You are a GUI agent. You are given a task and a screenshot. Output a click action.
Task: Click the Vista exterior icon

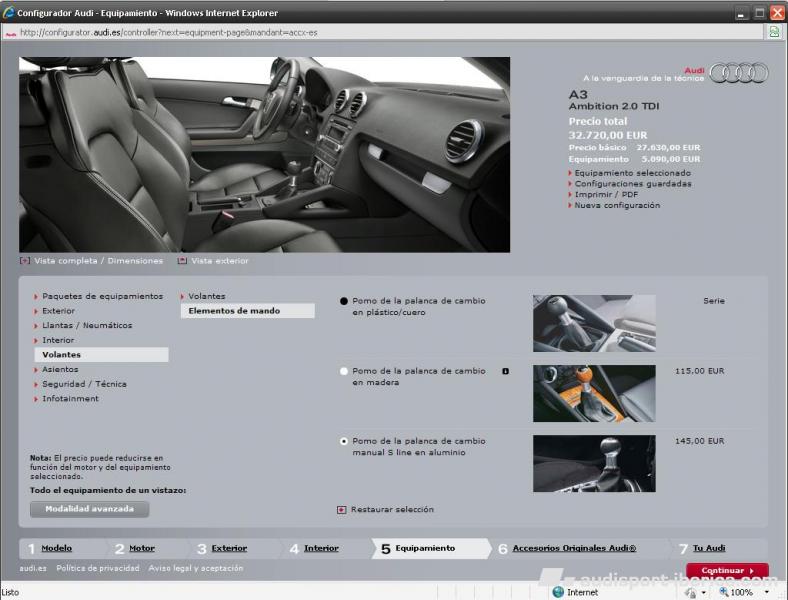(x=182, y=261)
